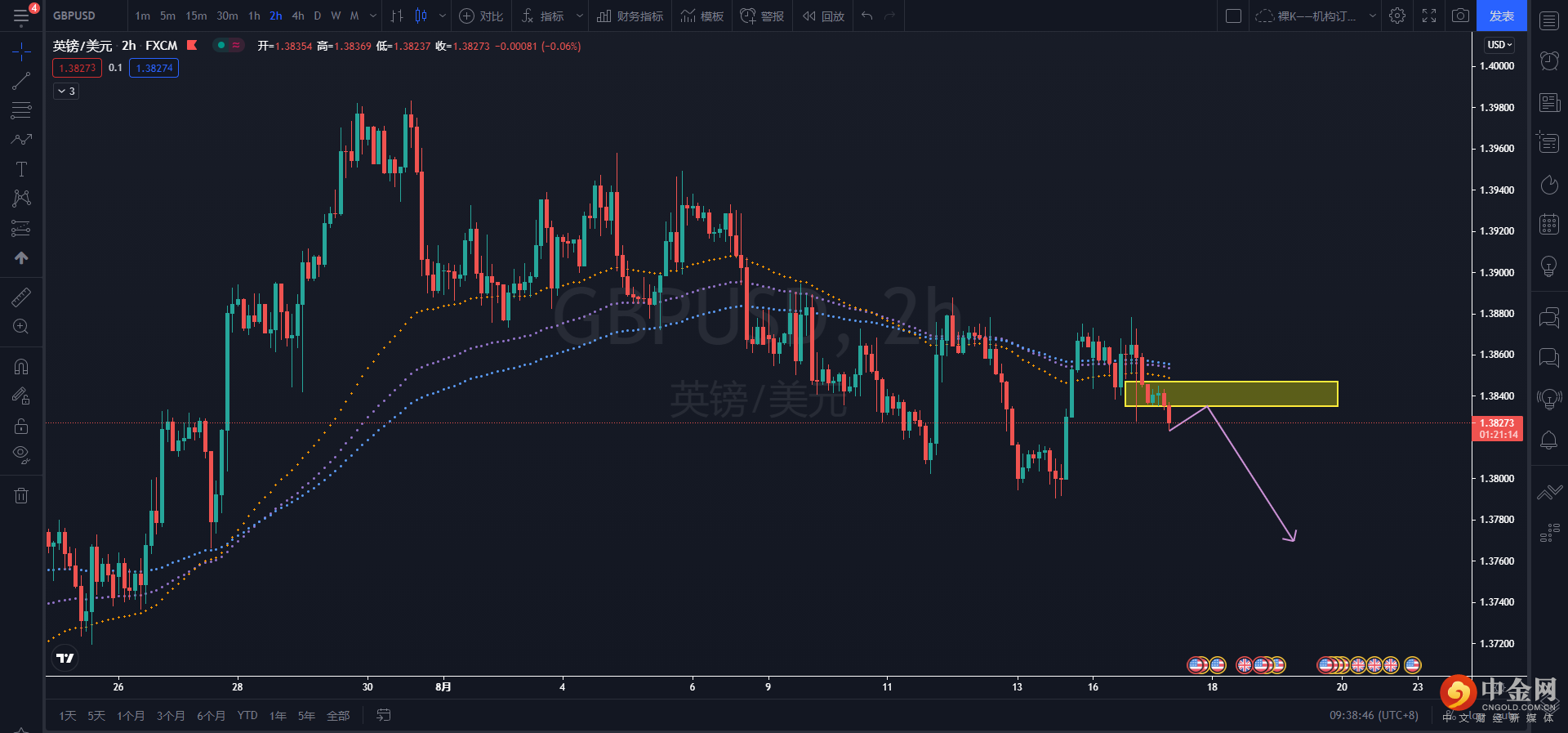Set date range to 3个月

pos(171,716)
